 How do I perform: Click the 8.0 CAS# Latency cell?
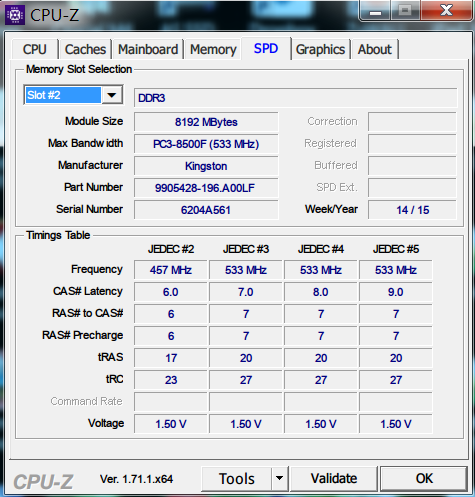(321, 292)
